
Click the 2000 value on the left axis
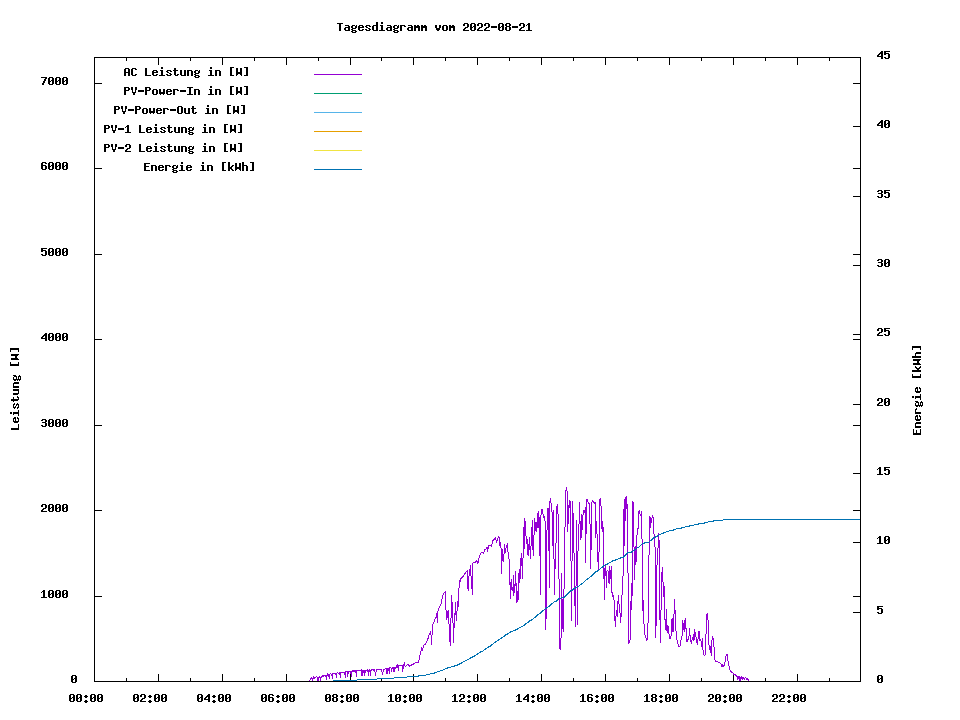[x=54, y=509]
